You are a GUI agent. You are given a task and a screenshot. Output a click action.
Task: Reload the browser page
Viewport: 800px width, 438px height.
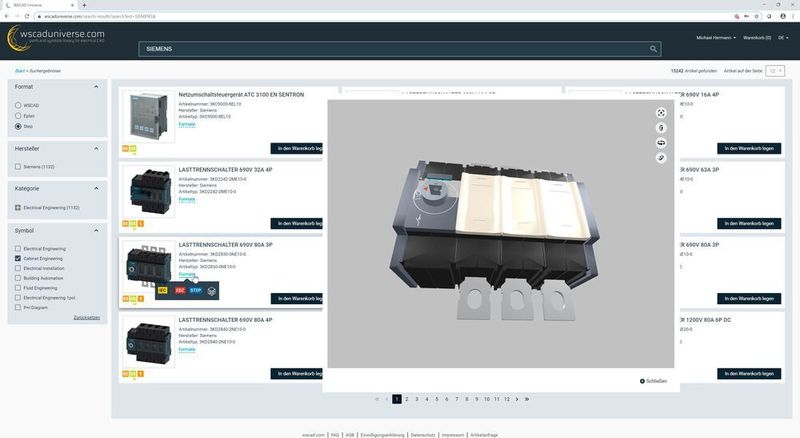pos(27,16)
